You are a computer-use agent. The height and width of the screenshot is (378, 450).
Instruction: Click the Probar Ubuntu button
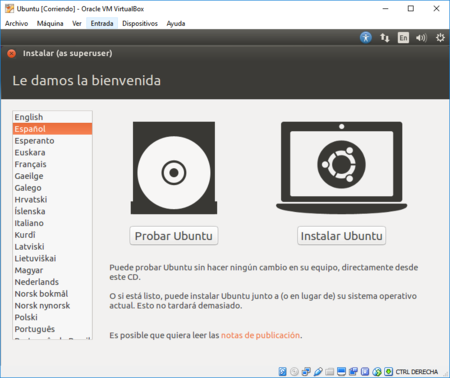[174, 236]
